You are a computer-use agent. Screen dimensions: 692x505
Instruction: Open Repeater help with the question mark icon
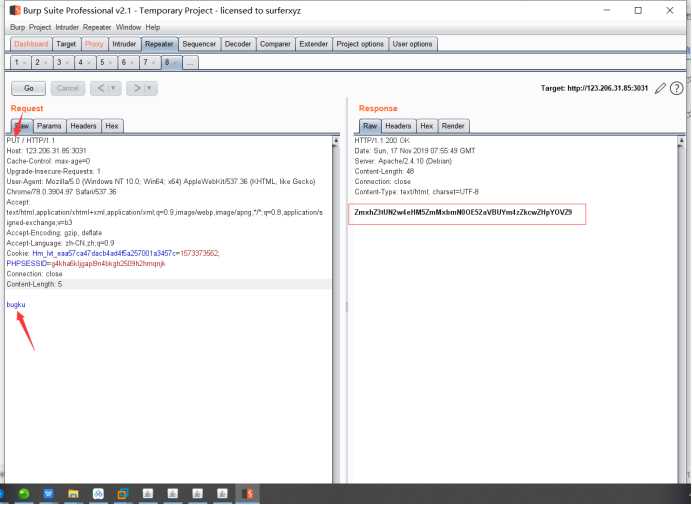coord(676,88)
